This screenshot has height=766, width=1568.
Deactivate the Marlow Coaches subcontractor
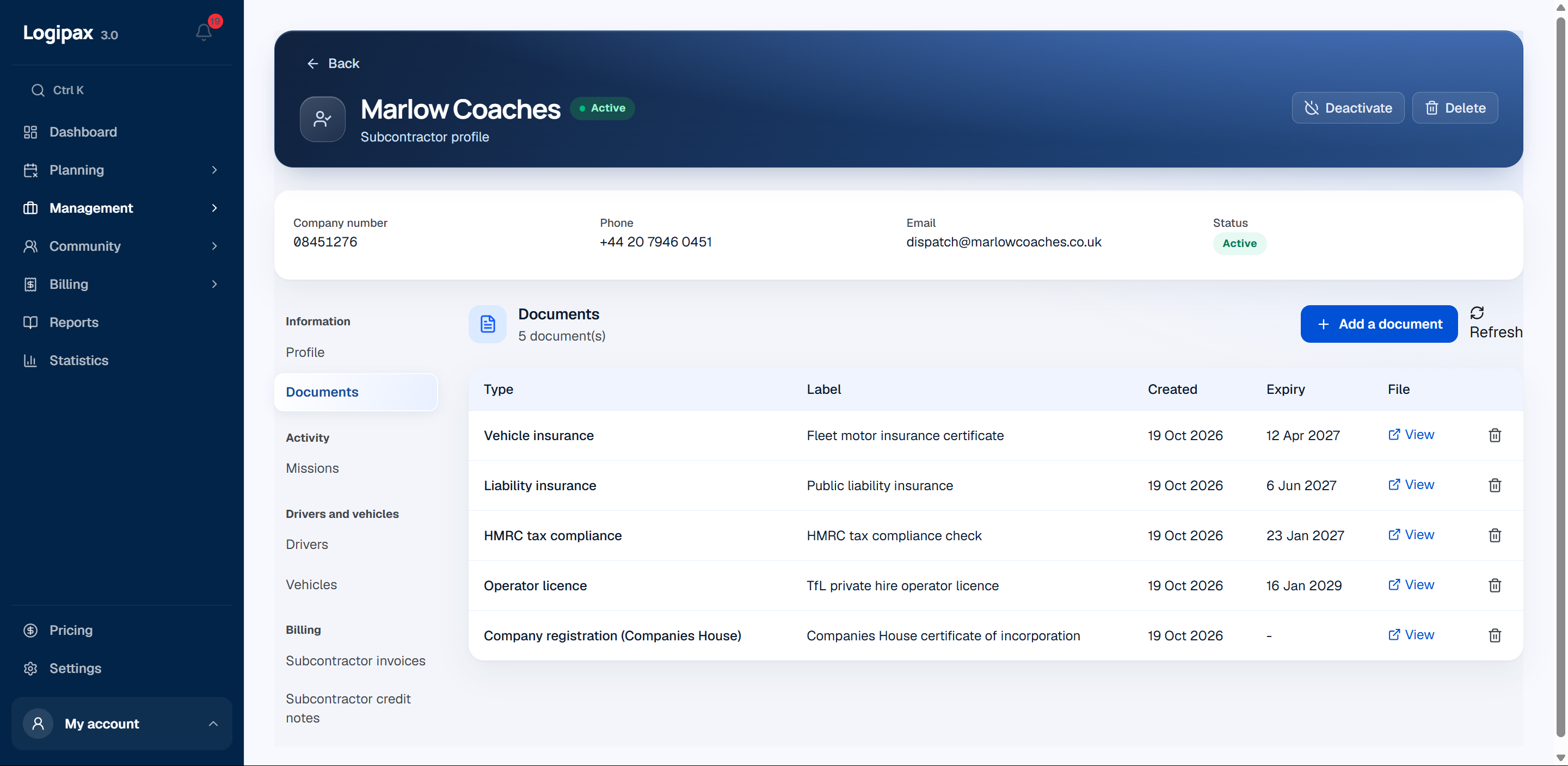click(1348, 108)
